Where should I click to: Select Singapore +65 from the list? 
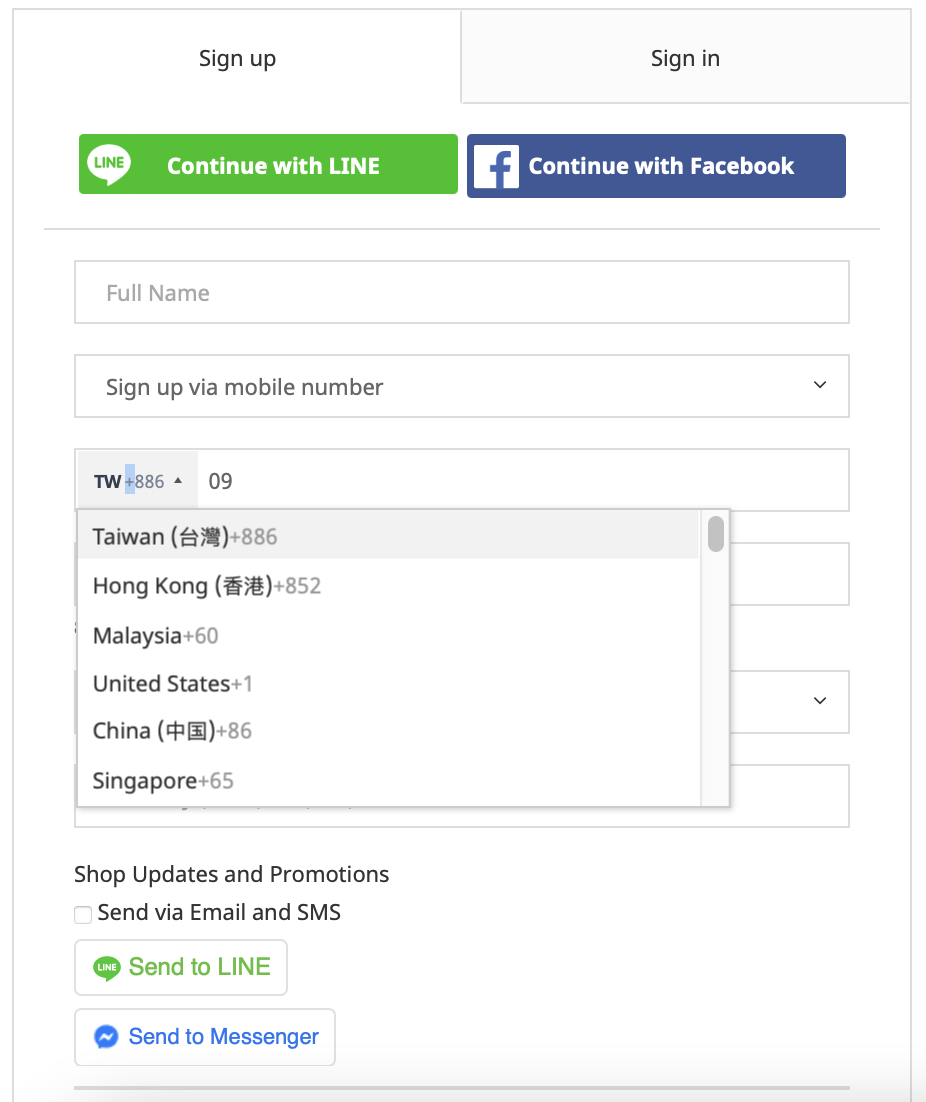tap(389, 780)
